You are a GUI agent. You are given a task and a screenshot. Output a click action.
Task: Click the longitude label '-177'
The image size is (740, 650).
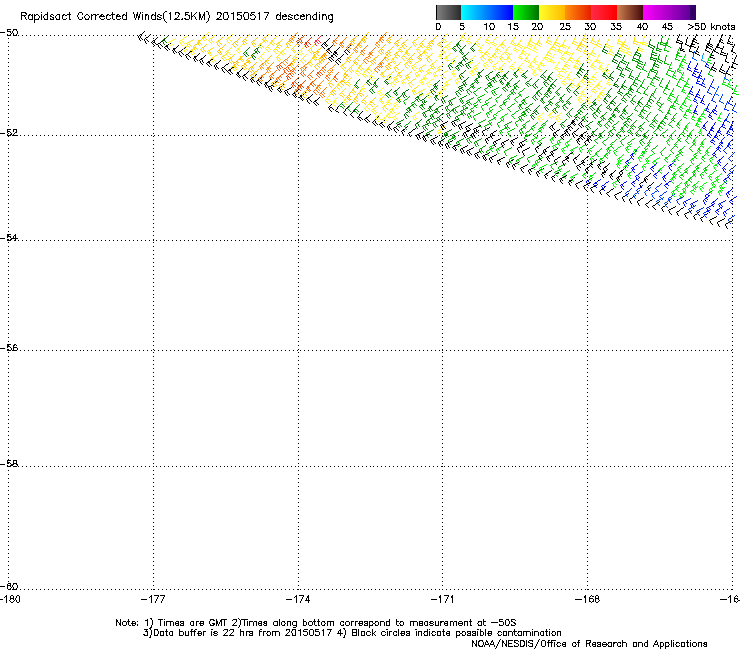[x=153, y=599]
